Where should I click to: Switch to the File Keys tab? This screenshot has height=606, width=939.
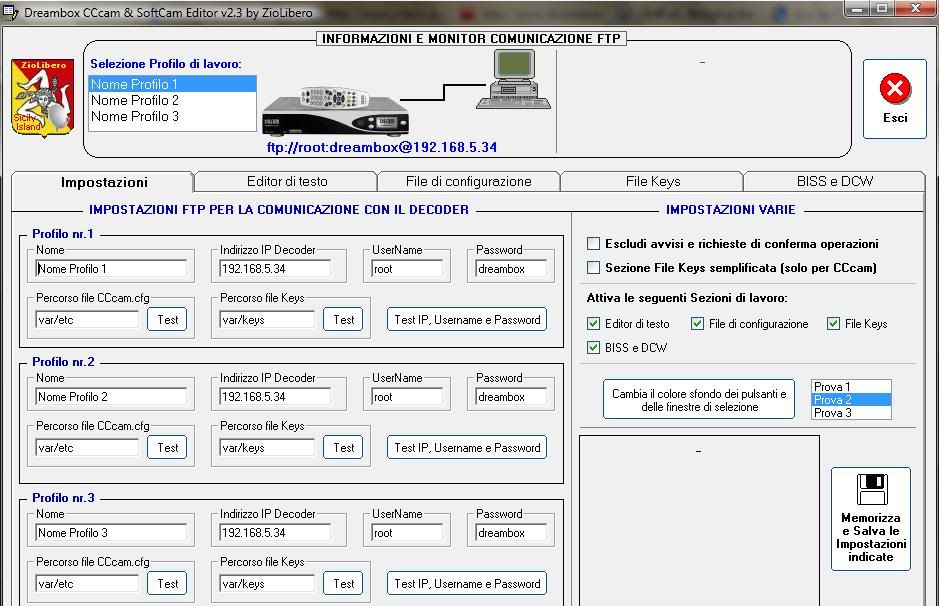(653, 181)
